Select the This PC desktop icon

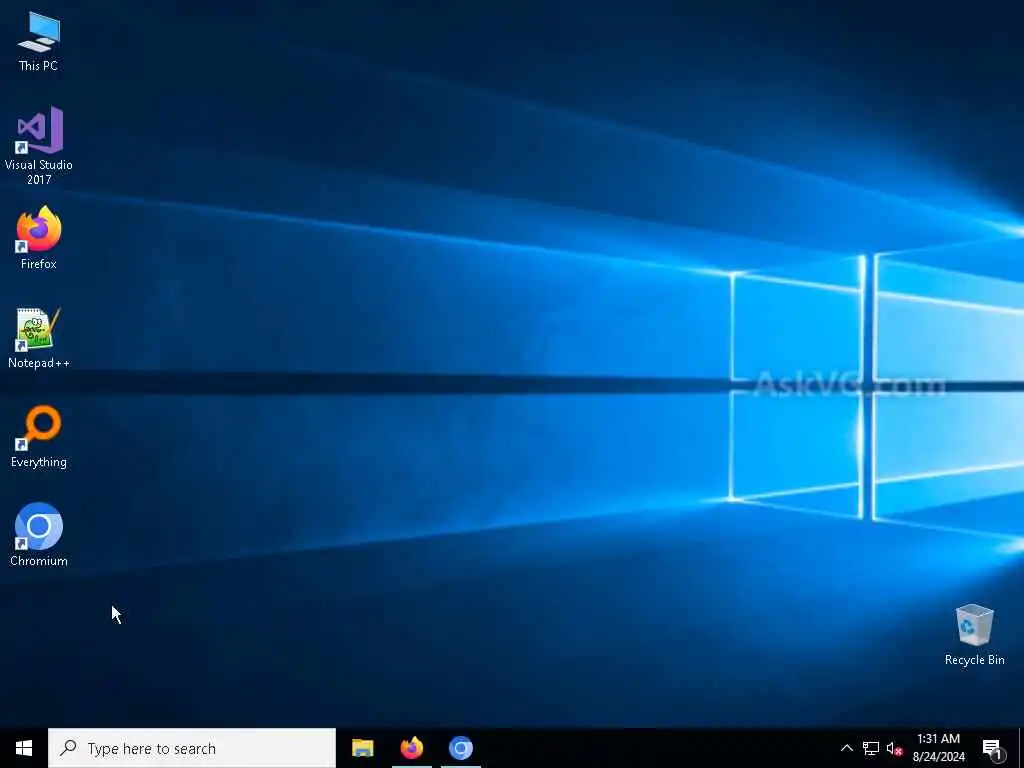click(39, 41)
